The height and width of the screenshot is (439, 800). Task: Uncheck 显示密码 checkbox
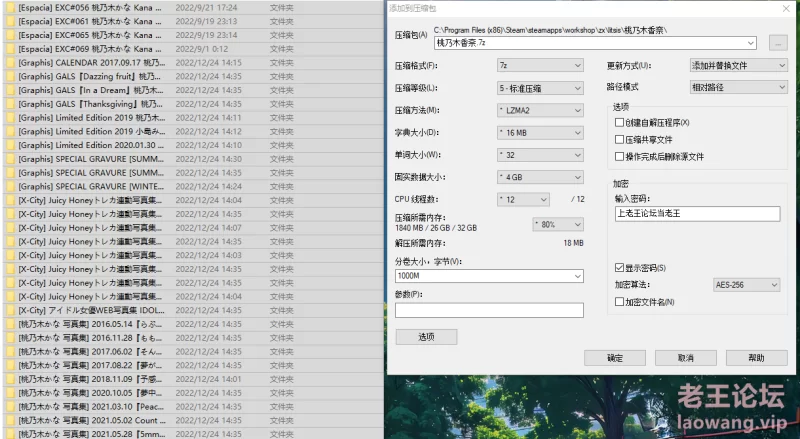[619, 267]
